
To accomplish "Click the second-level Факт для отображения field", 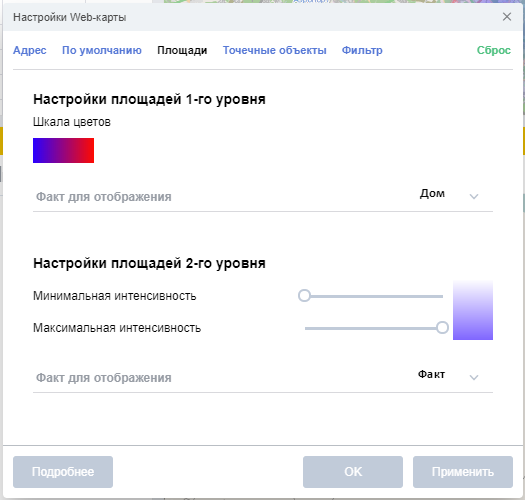I will point(263,378).
